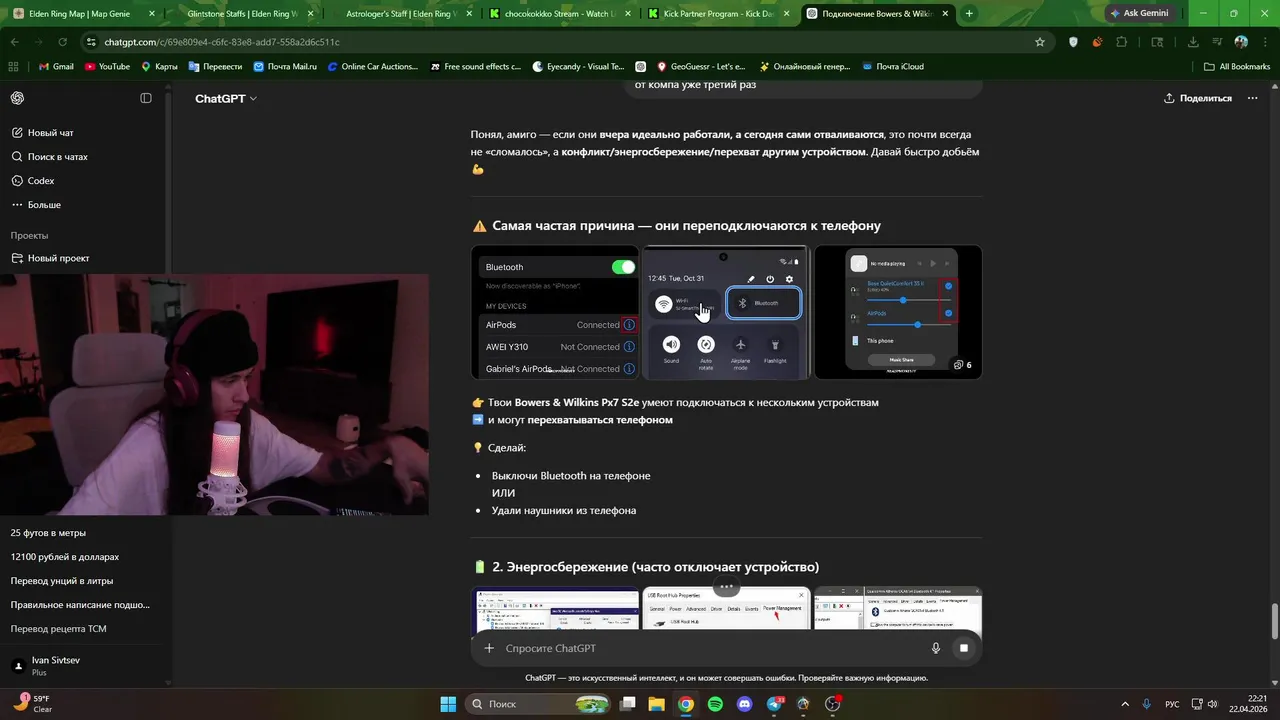
Task: Go back using the browser back arrow
Action: click(15, 42)
